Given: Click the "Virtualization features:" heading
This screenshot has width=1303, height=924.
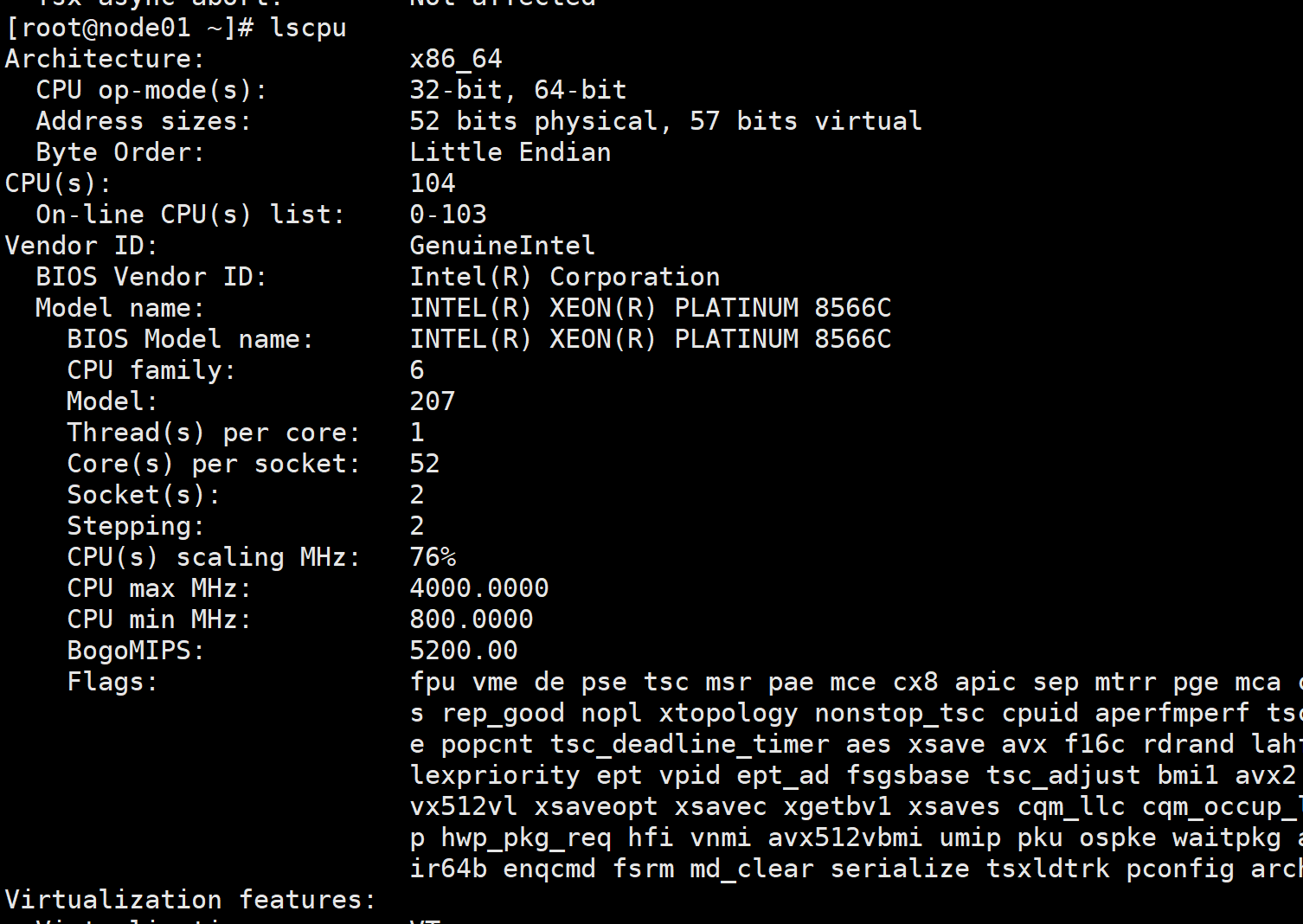Looking at the screenshot, I should pyautogui.click(x=190, y=900).
